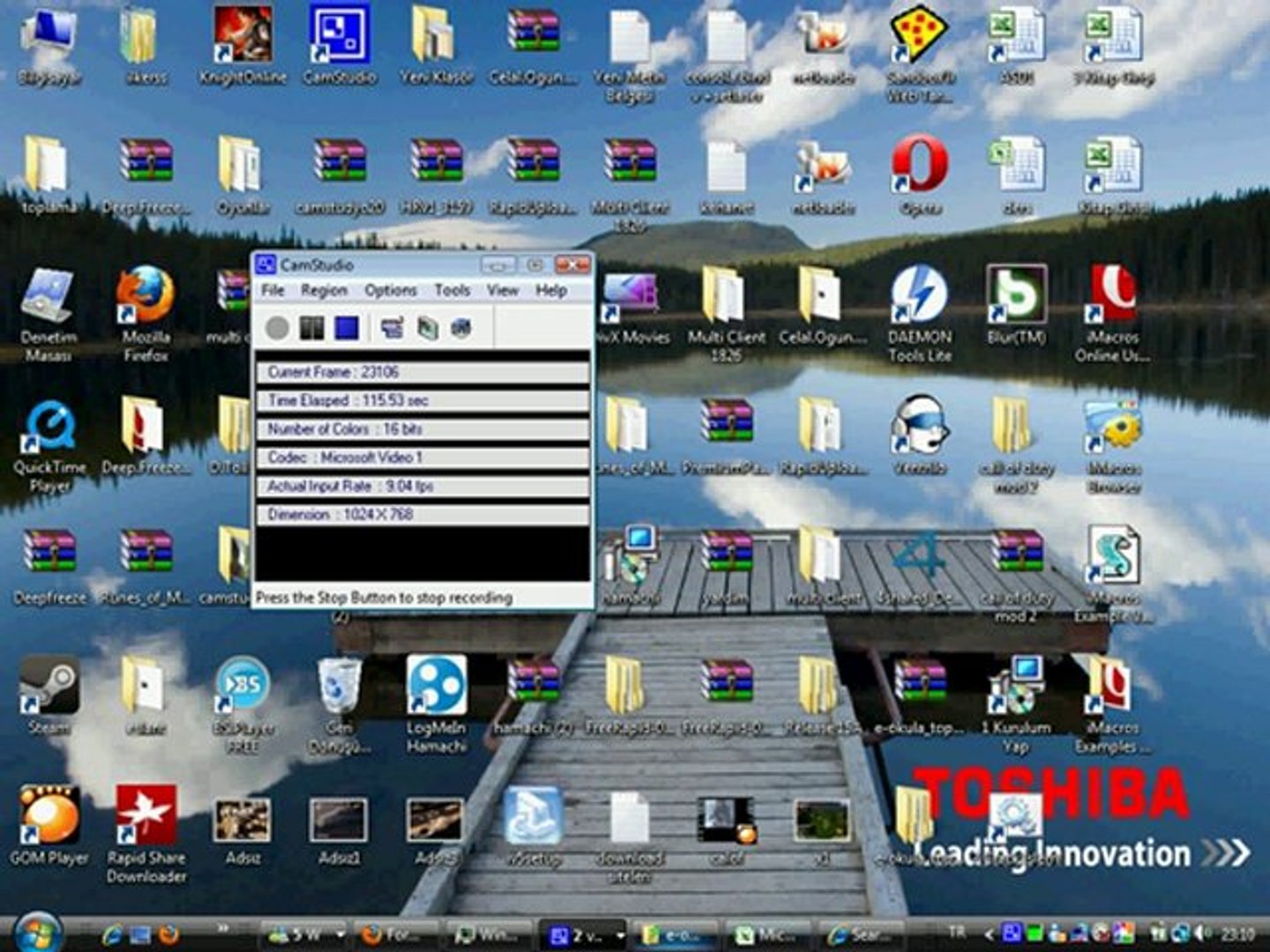Open the Region menu in CamStudio
This screenshot has width=1270, height=952.
click(324, 290)
